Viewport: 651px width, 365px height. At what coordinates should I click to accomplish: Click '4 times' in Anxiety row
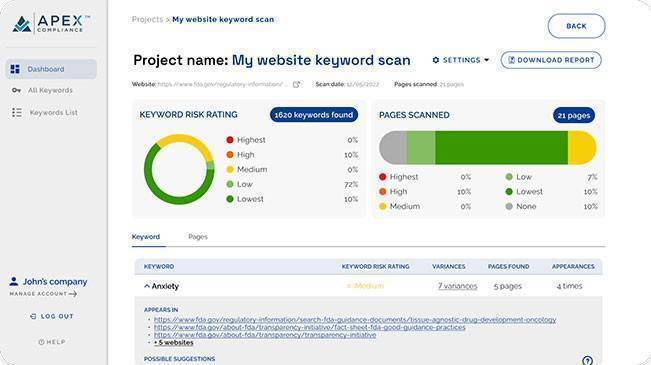[x=570, y=286]
